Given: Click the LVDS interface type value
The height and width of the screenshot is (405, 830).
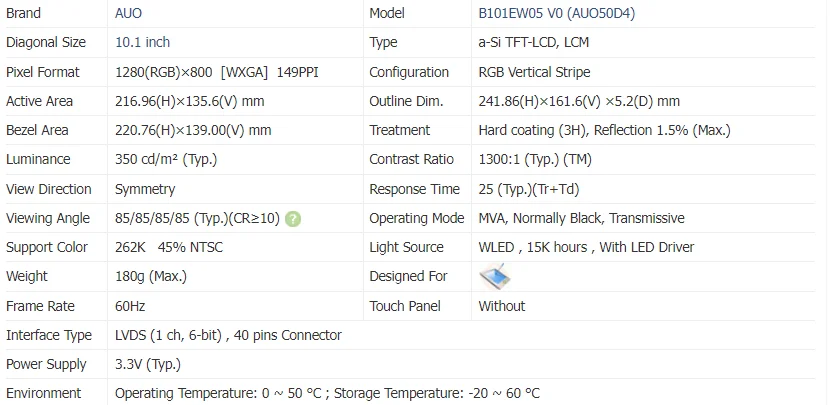Looking at the screenshot, I should tap(228, 335).
